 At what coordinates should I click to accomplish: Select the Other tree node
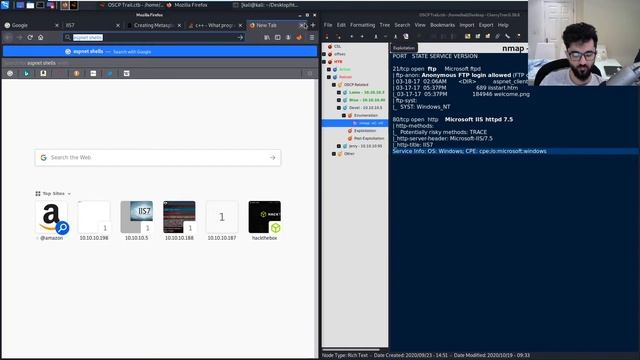pyautogui.click(x=349, y=153)
